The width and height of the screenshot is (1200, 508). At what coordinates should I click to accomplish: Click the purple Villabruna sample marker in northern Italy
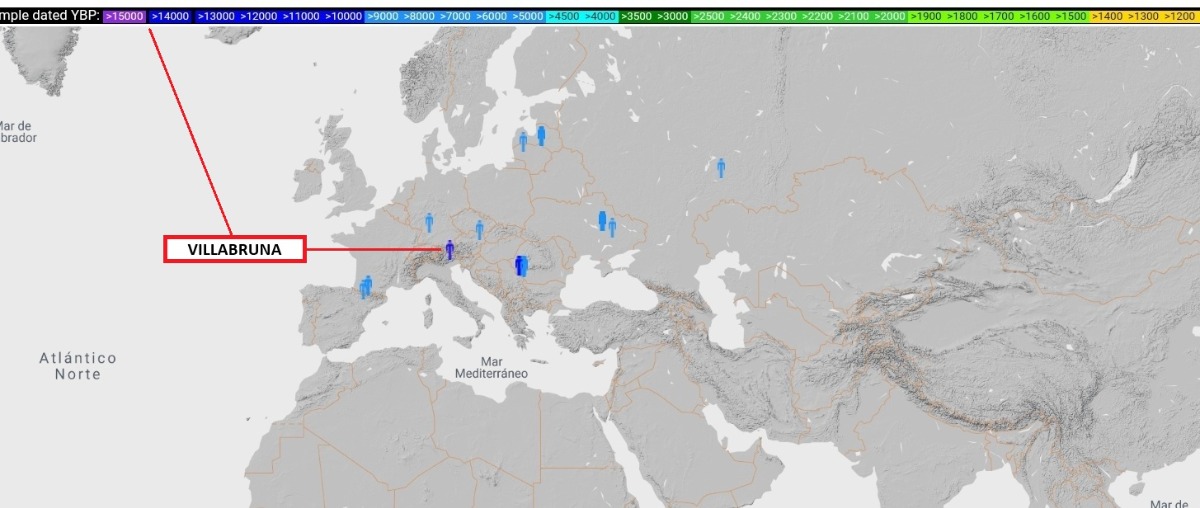click(450, 250)
